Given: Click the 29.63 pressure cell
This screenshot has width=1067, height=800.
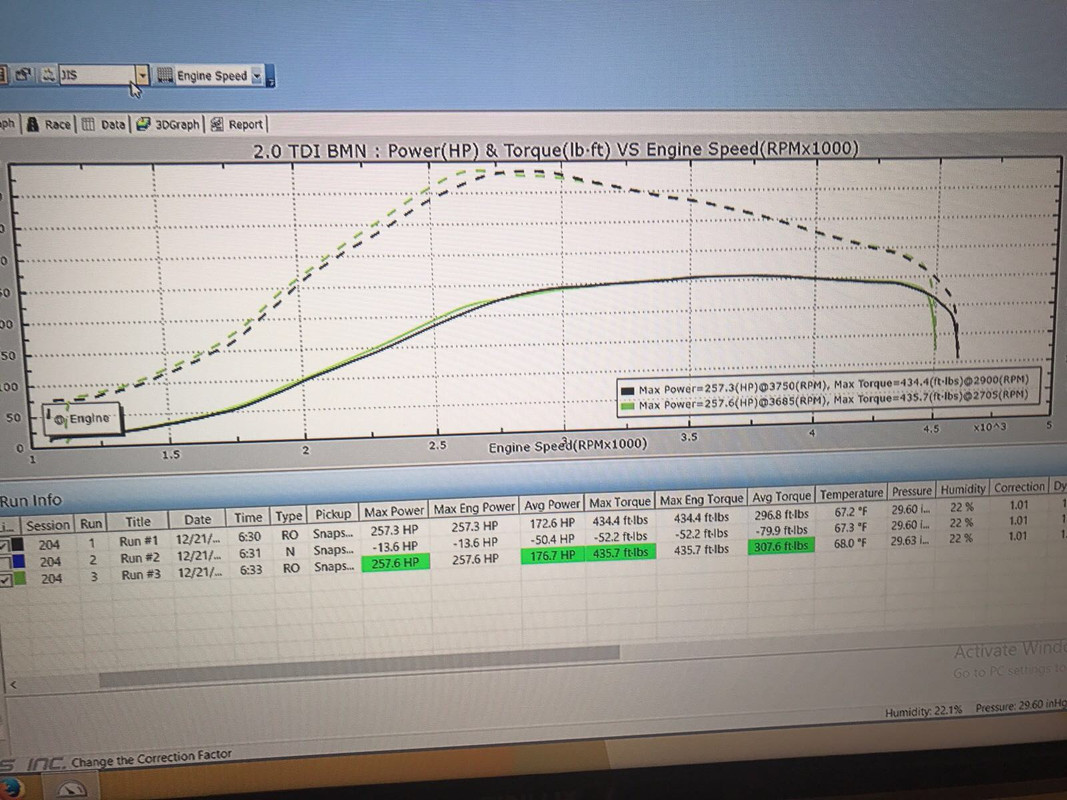Looking at the screenshot, I should [x=910, y=541].
